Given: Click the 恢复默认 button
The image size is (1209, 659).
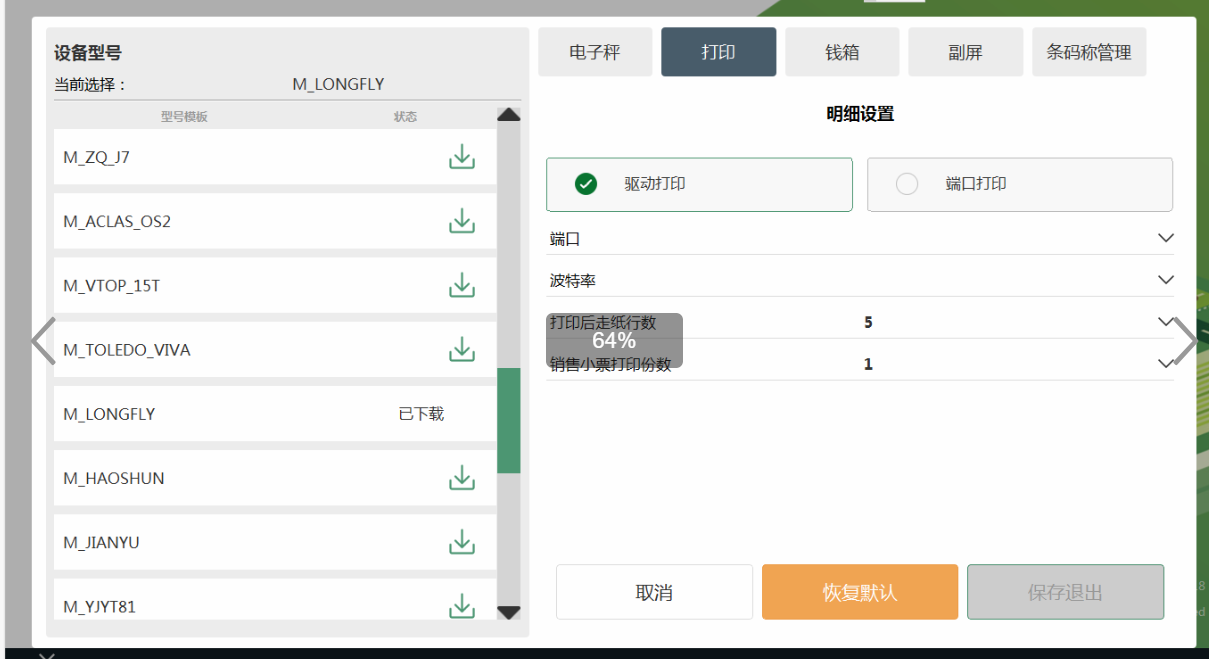Looking at the screenshot, I should point(860,592).
